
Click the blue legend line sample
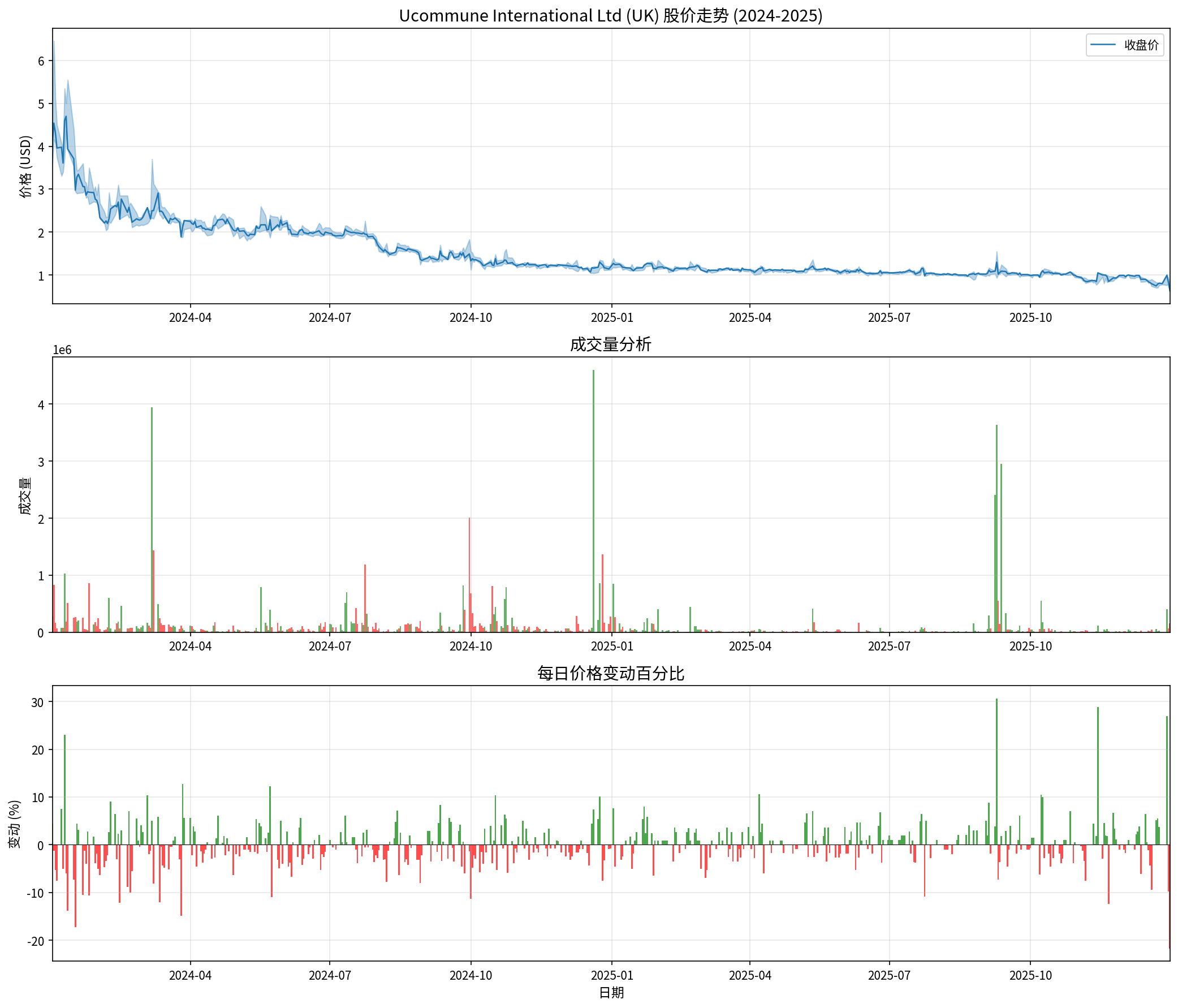click(1103, 45)
